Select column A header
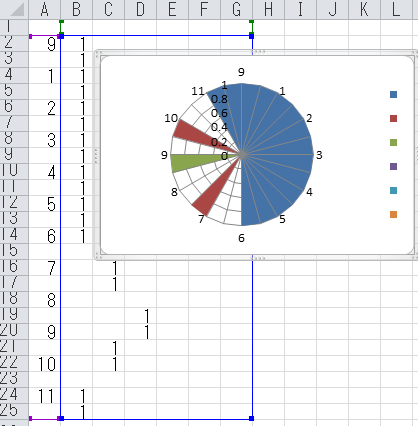The width and height of the screenshot is (418, 426). pyautogui.click(x=45, y=9)
